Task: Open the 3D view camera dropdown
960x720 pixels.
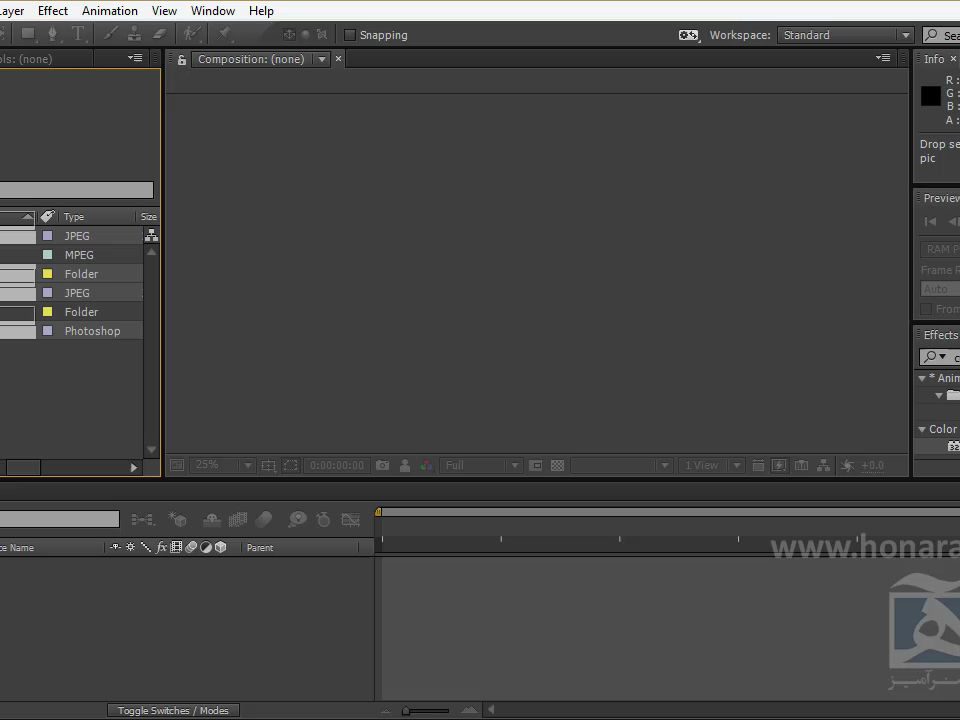Action: [621, 465]
